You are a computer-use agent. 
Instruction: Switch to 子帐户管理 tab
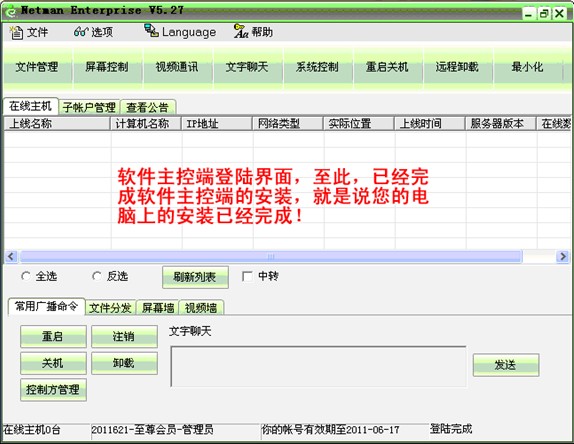coord(89,108)
